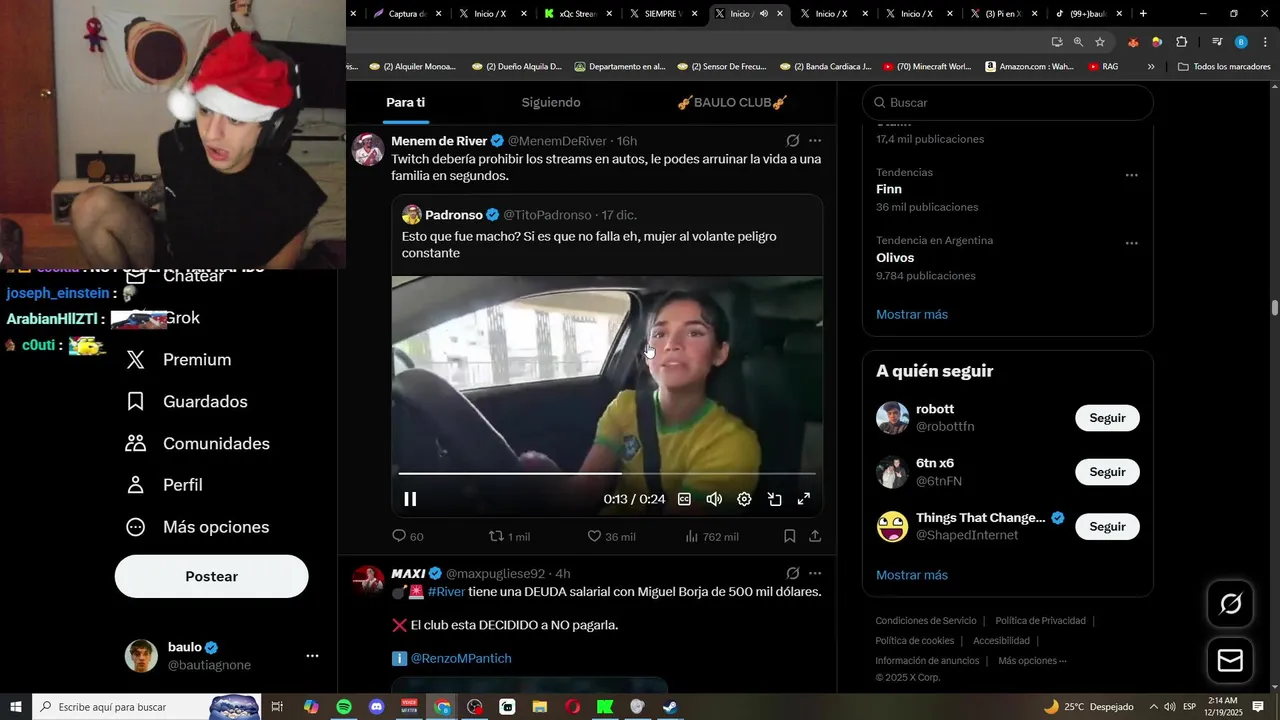Expand Más opciones in footer
Image resolution: width=1280 pixels, height=720 pixels.
coord(1032,661)
